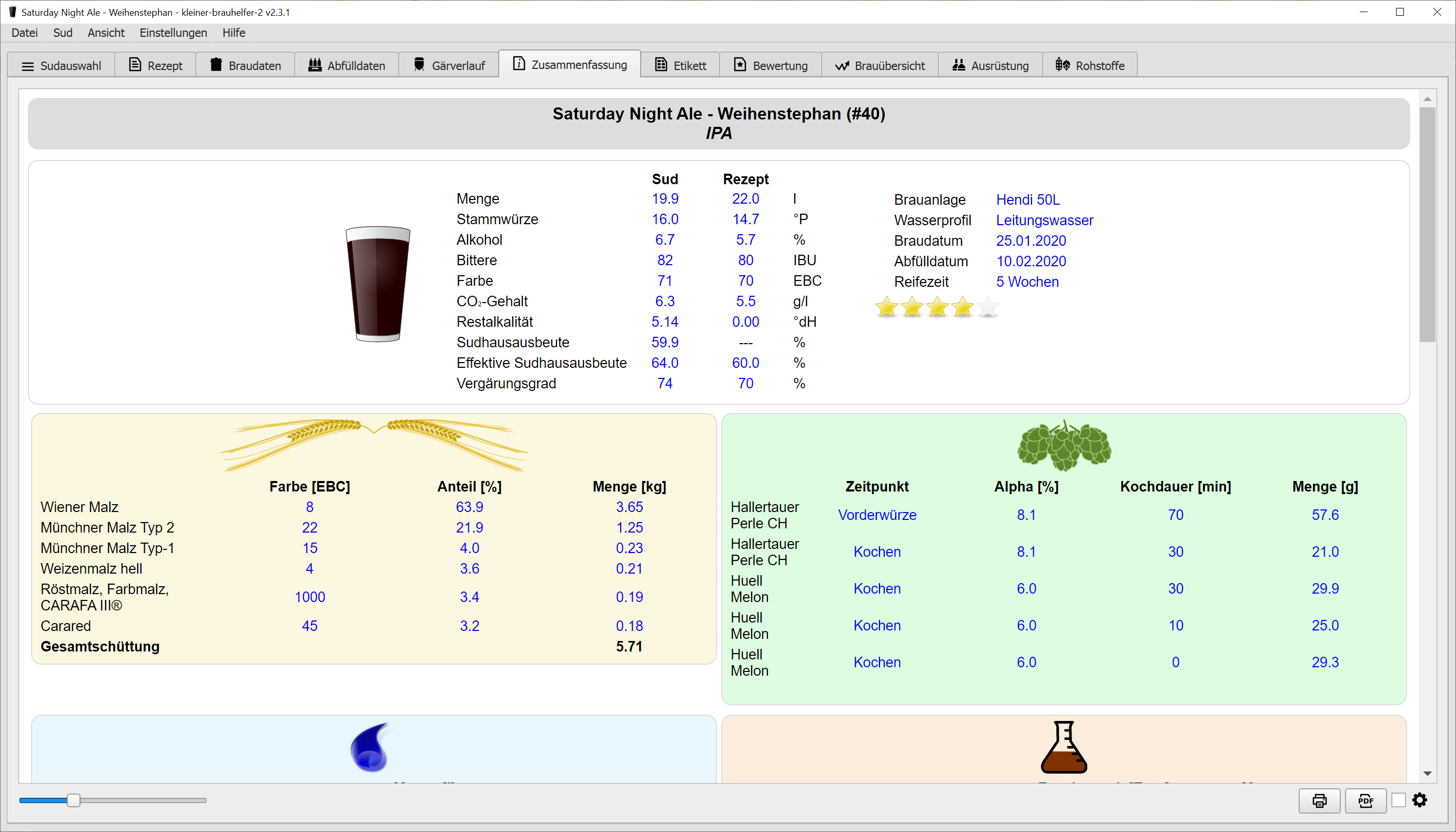Export summary with PDF icon button

coord(1365,800)
